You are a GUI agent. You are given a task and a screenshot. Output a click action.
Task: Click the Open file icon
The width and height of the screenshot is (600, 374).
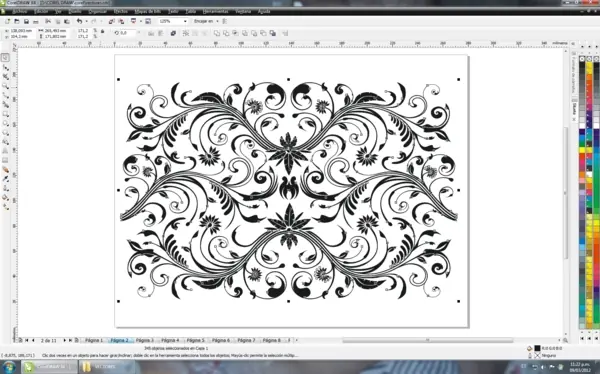tap(16, 21)
